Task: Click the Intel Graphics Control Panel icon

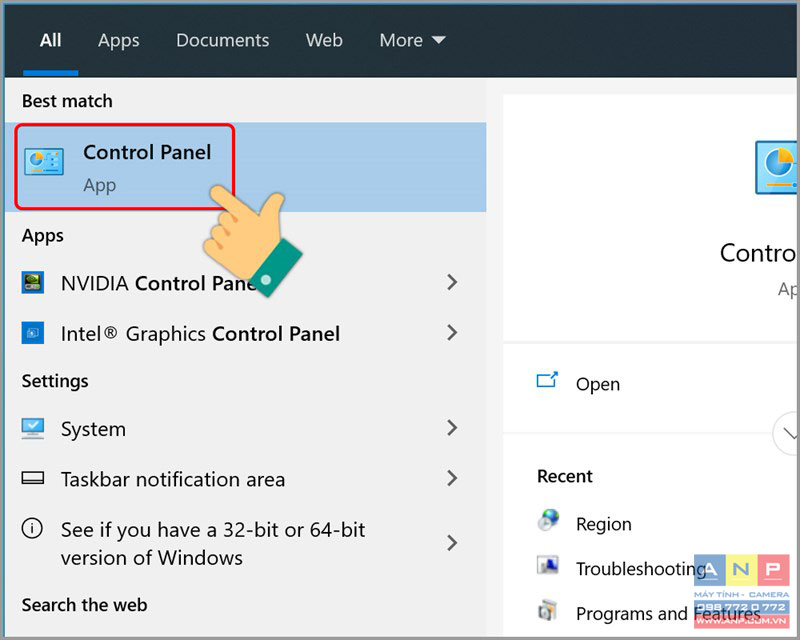Action: [x=33, y=333]
